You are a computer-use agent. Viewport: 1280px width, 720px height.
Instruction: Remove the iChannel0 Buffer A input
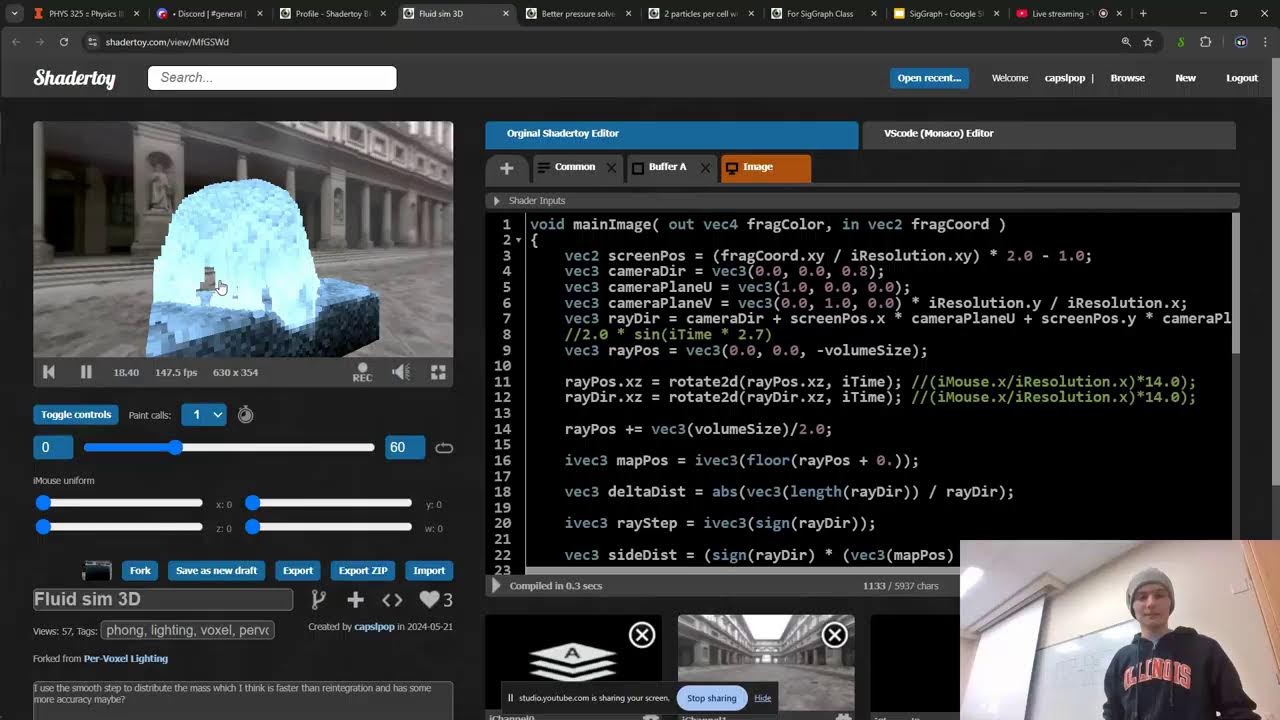(x=642, y=634)
